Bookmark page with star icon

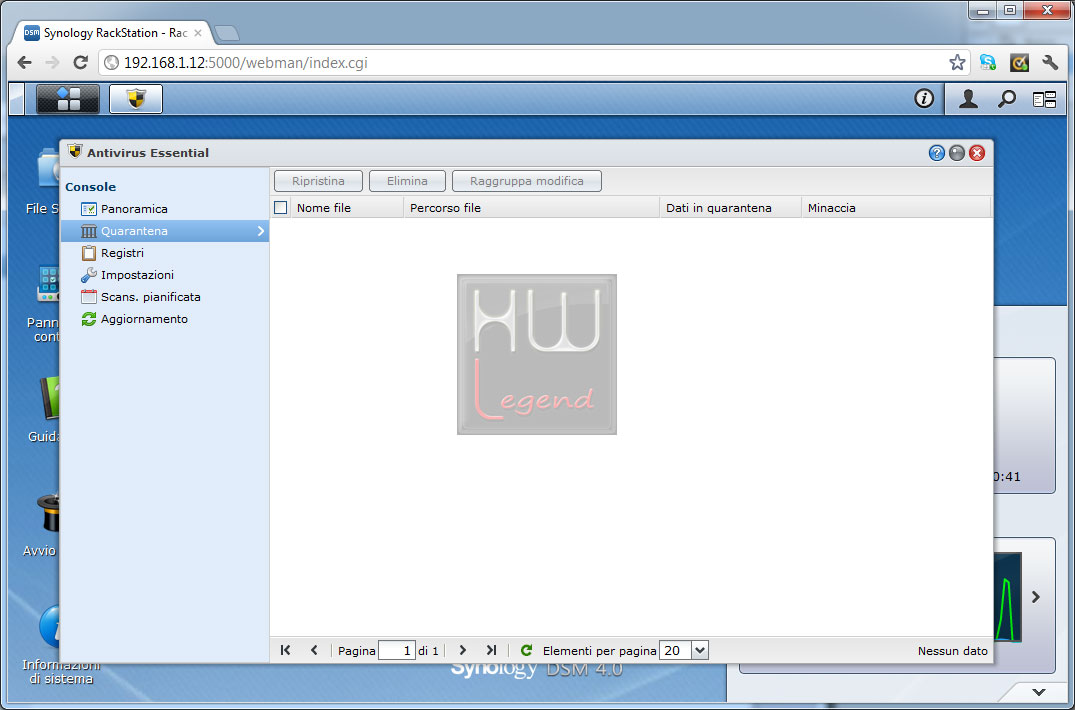957,63
